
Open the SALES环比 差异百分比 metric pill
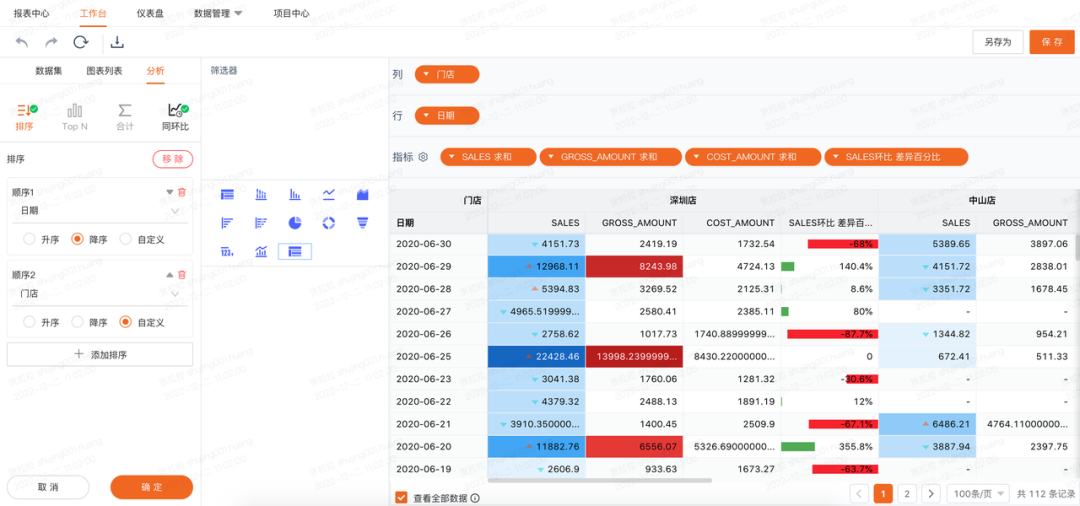[x=896, y=157]
